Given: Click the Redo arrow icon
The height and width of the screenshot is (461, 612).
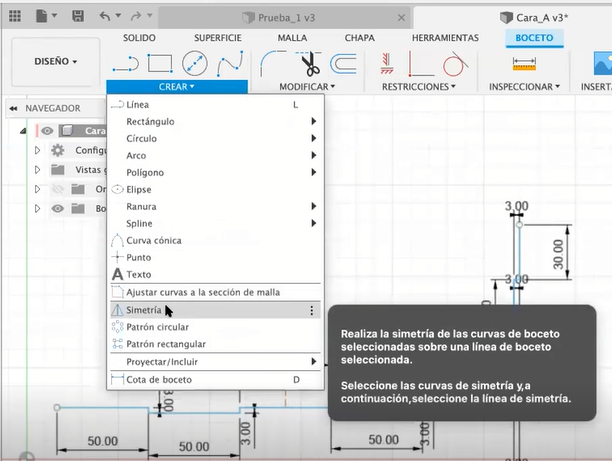Looking at the screenshot, I should point(135,16).
